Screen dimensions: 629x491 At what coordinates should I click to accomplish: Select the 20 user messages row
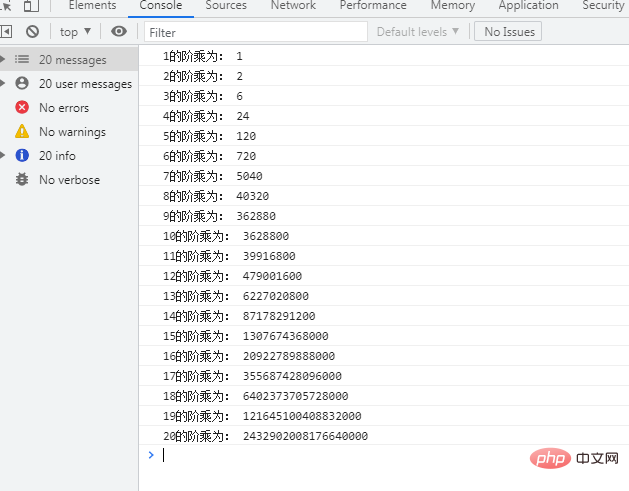tap(69, 83)
